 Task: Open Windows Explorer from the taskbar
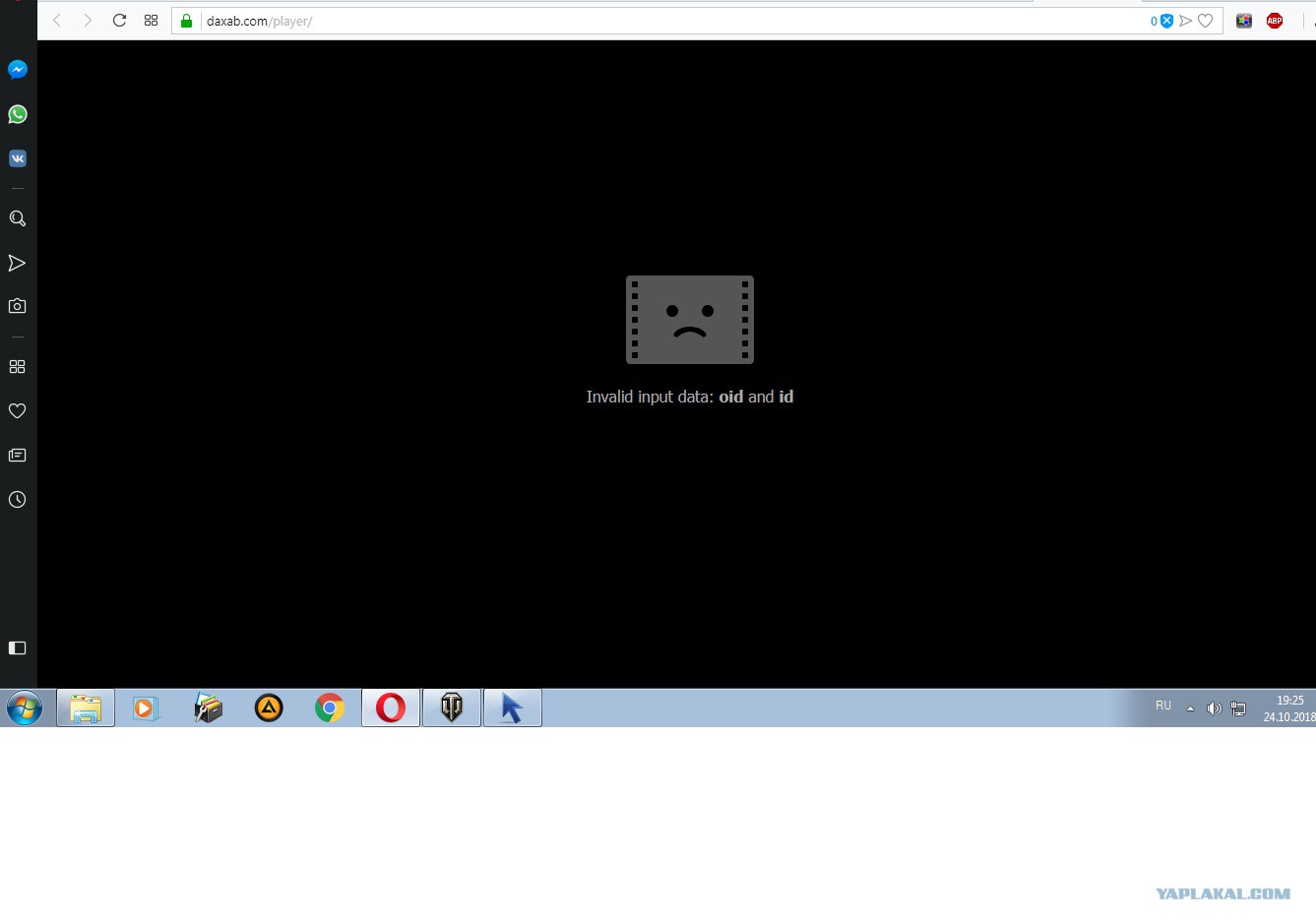click(x=86, y=708)
